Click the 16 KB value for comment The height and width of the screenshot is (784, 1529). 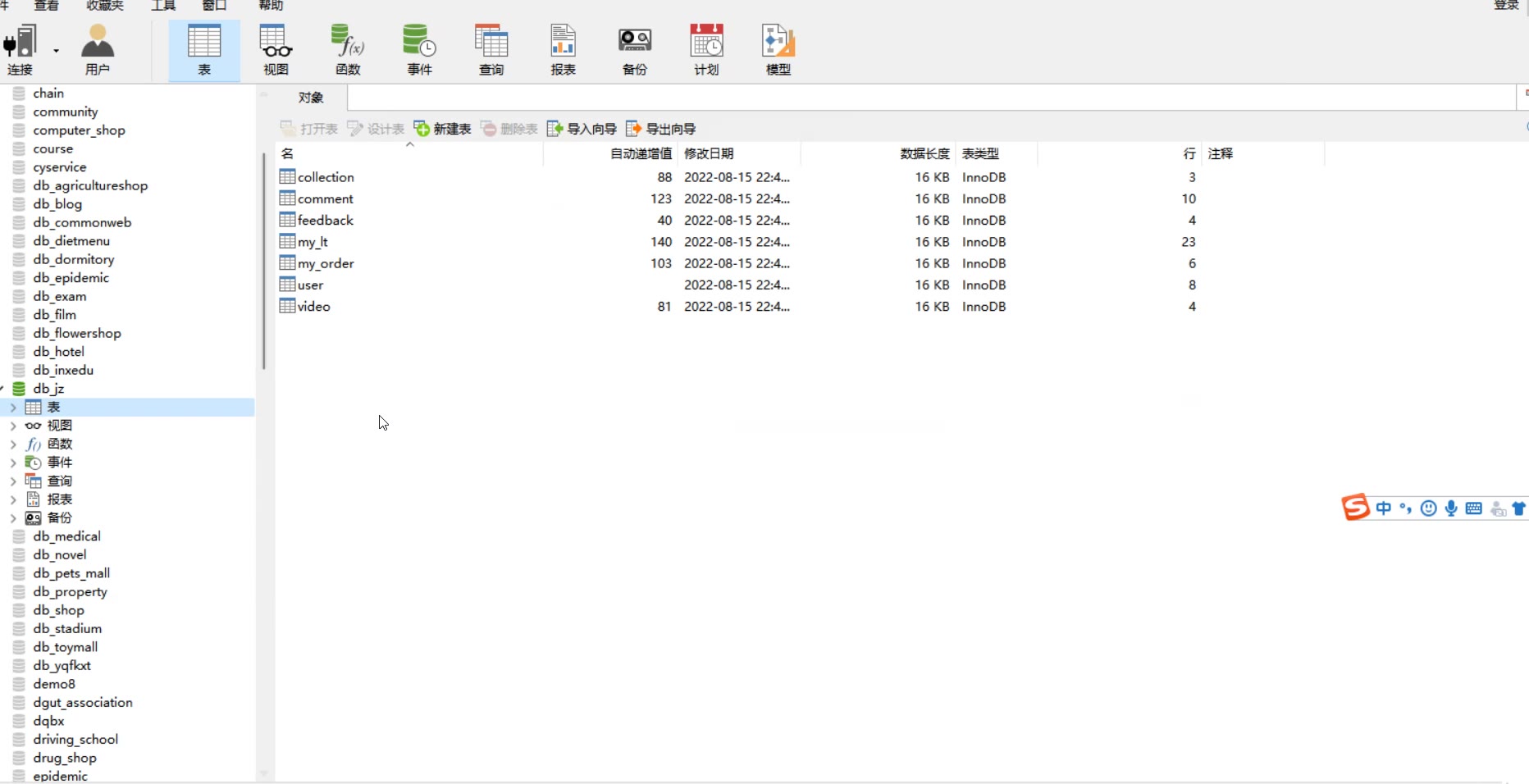click(932, 198)
